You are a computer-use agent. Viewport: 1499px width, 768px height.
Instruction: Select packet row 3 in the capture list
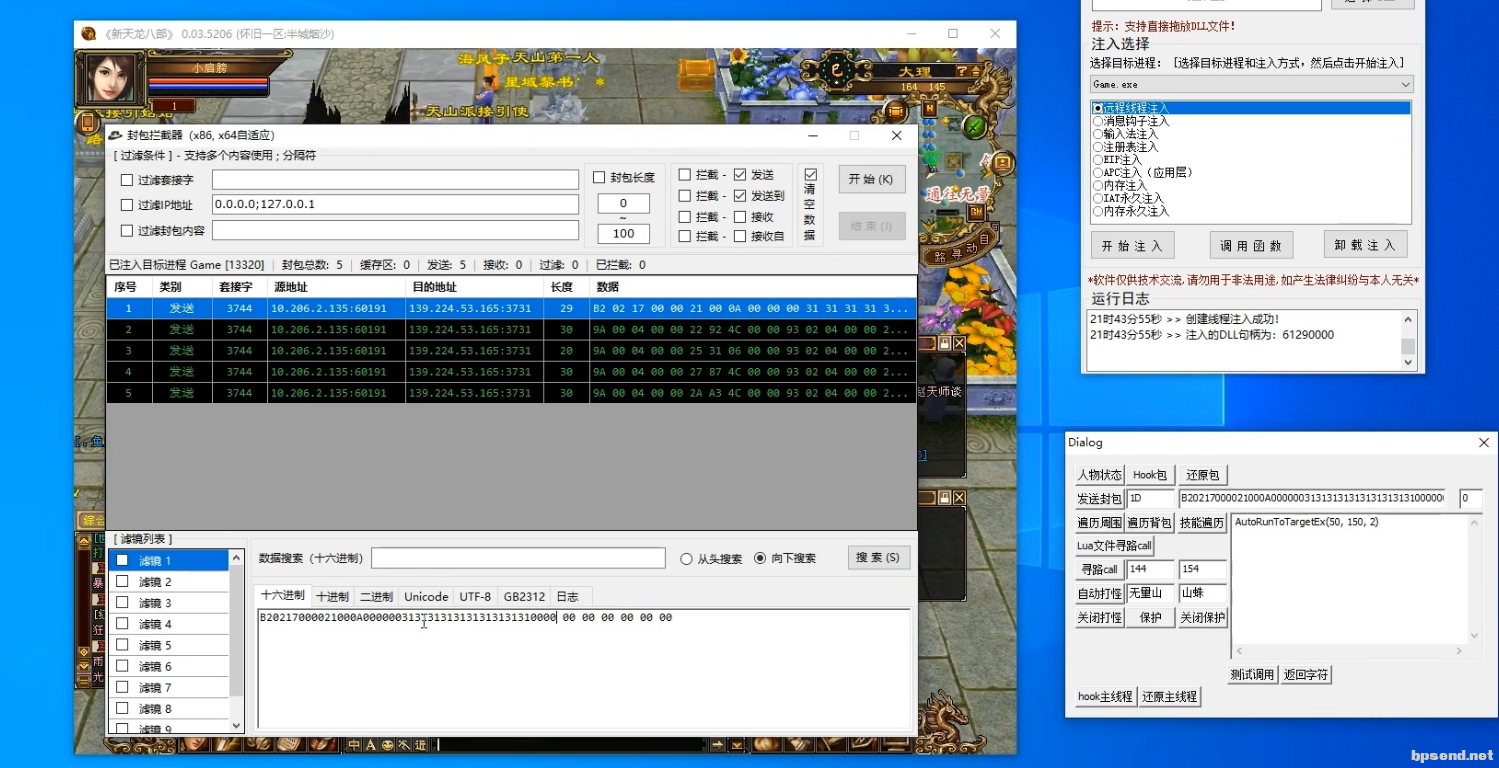pos(511,350)
